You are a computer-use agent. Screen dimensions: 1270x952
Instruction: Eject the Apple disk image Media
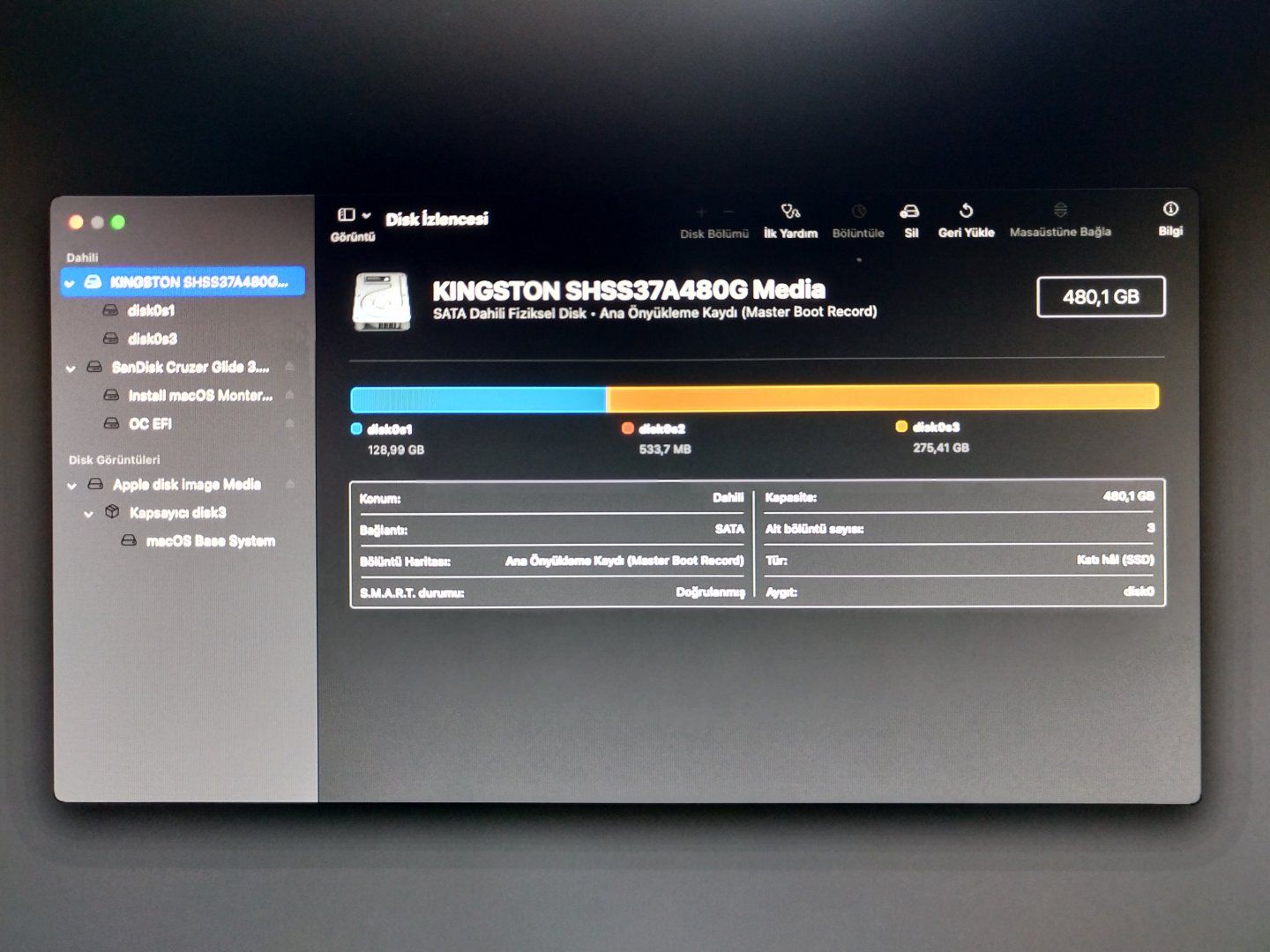(x=289, y=484)
